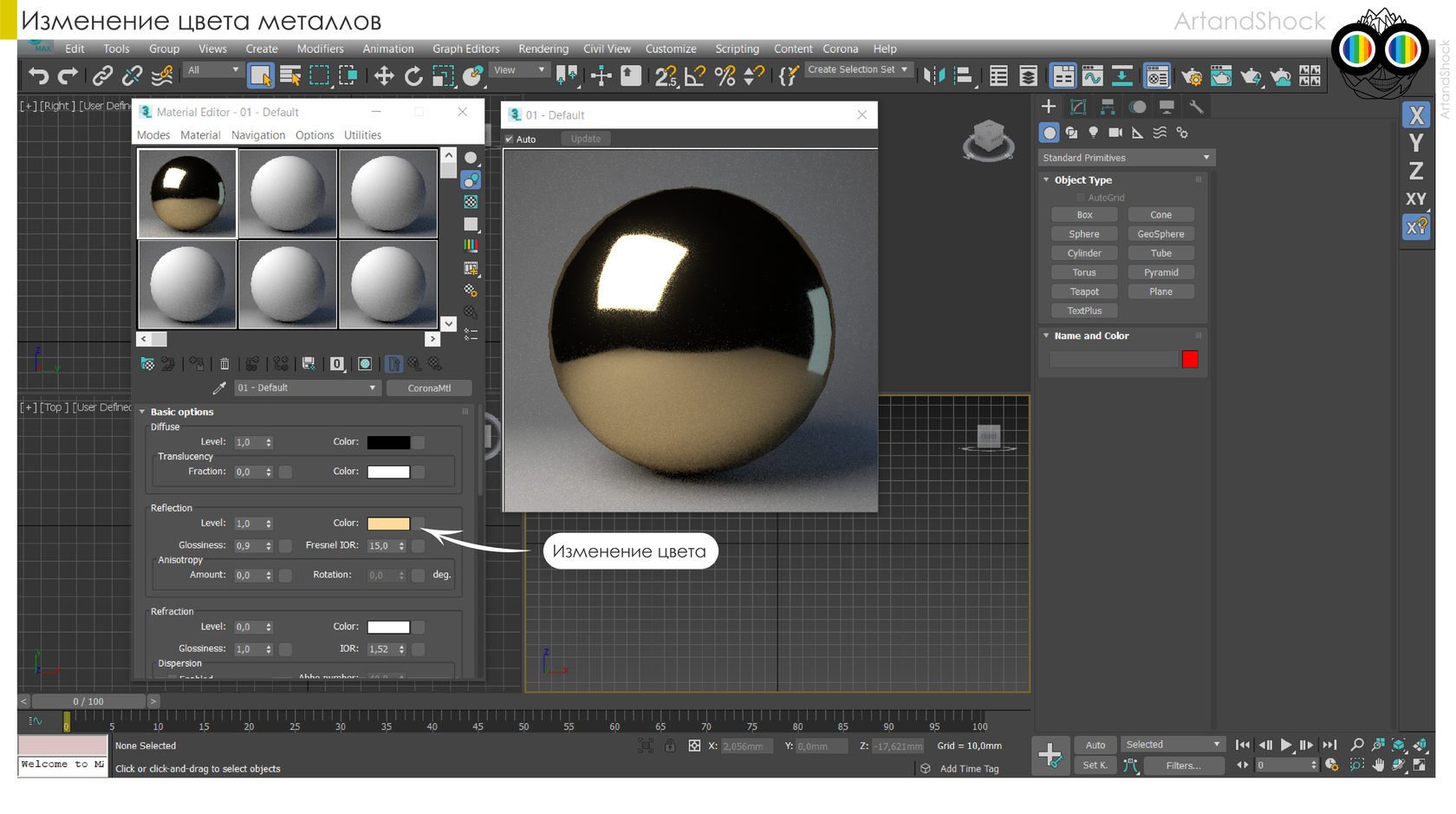The width and height of the screenshot is (1456, 814).
Task: Open the Modify command panel tab
Action: pyautogui.click(x=1078, y=107)
